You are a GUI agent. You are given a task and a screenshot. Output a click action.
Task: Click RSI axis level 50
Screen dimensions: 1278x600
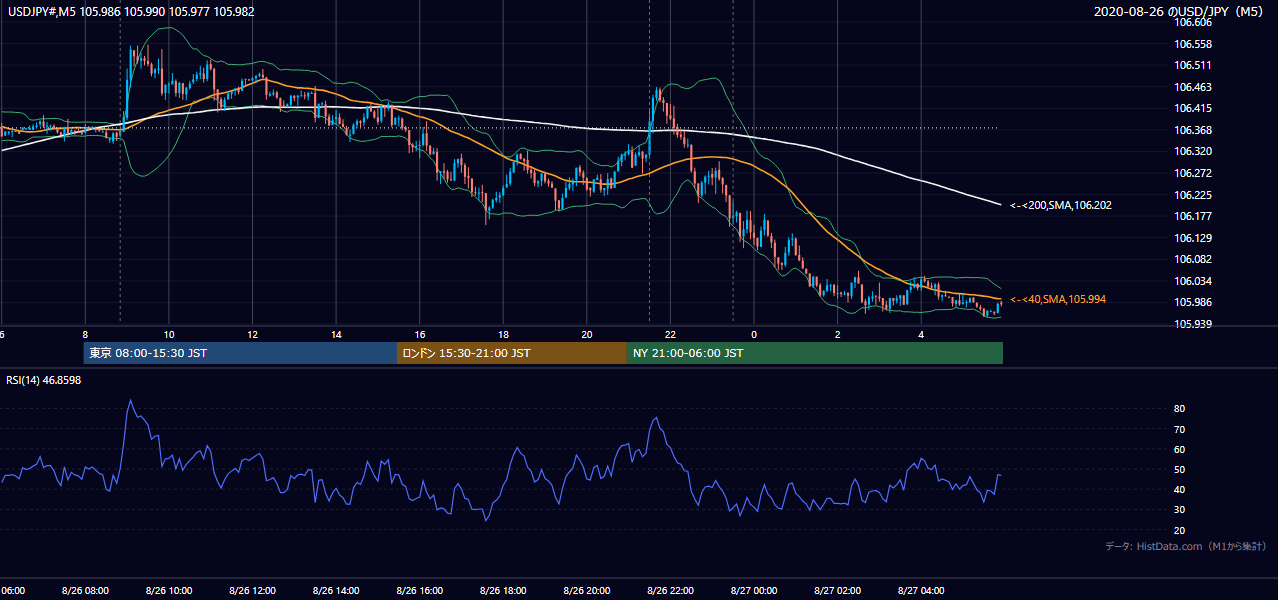point(1180,469)
